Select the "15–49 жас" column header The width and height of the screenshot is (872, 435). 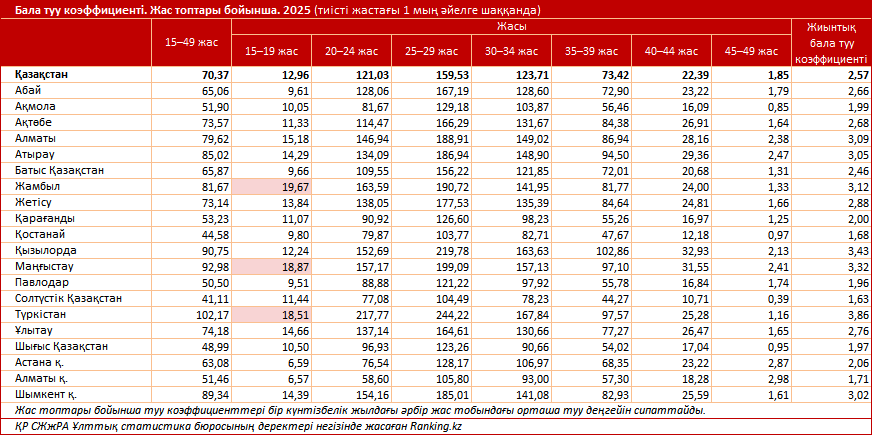pos(191,42)
